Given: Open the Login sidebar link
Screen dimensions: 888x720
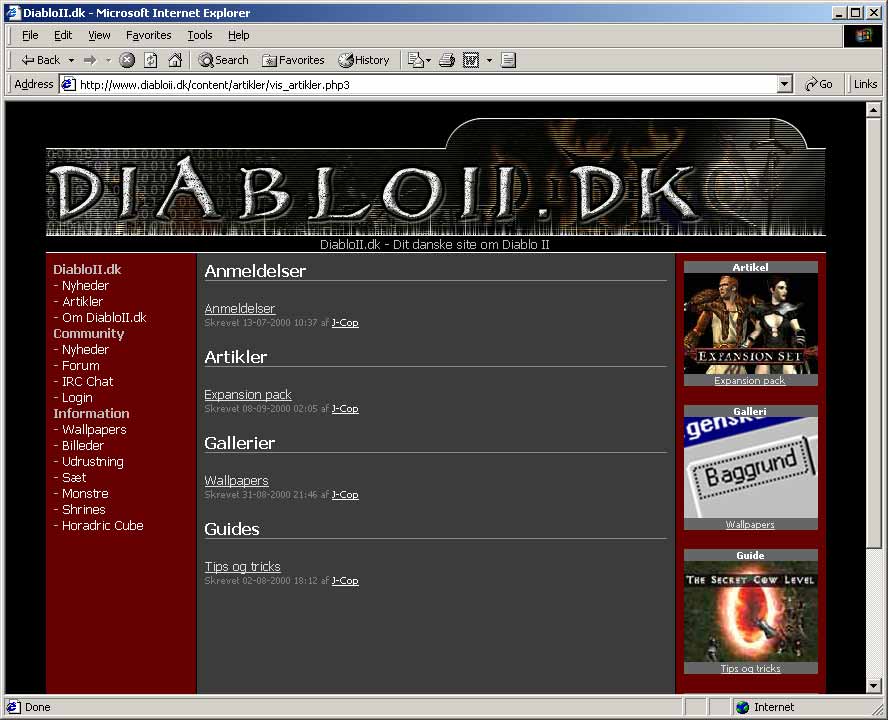Looking at the screenshot, I should tap(77, 398).
